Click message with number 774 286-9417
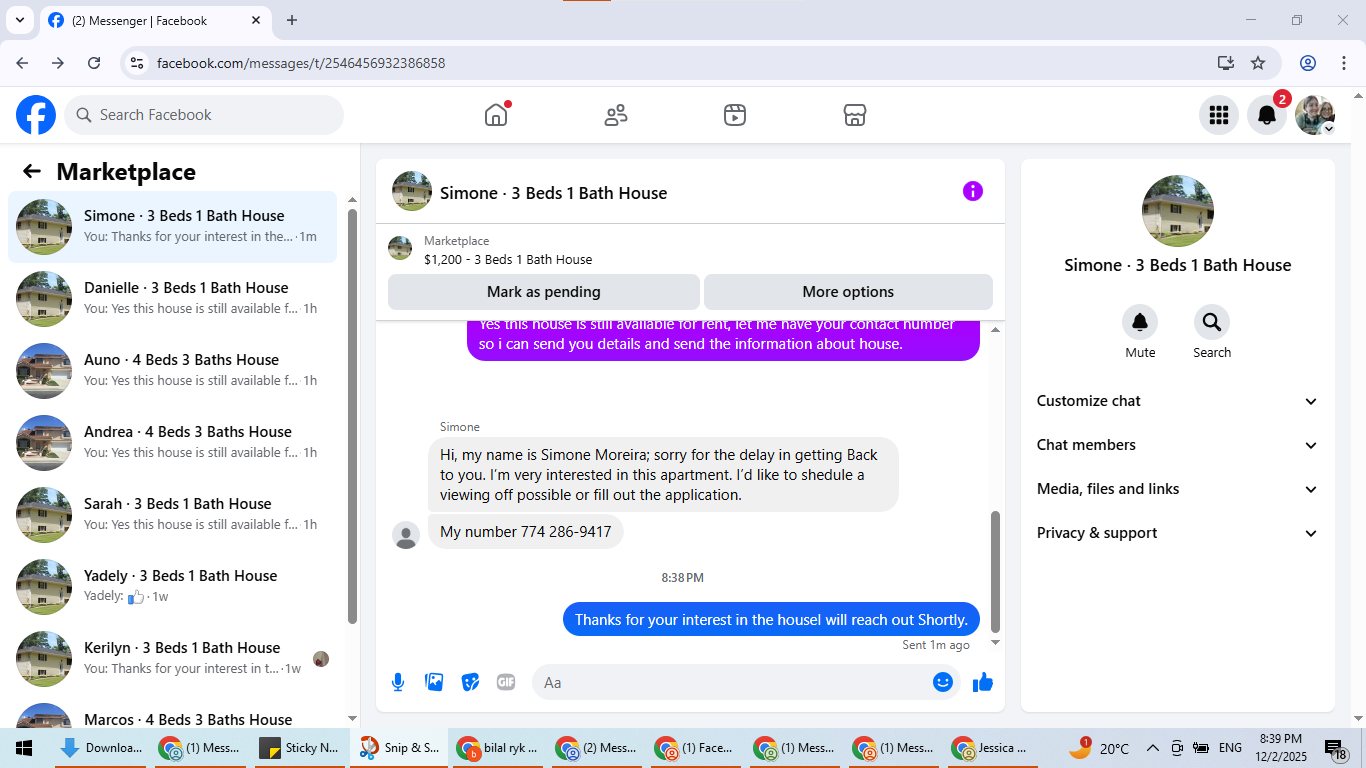The height and width of the screenshot is (768, 1366). coord(526,532)
